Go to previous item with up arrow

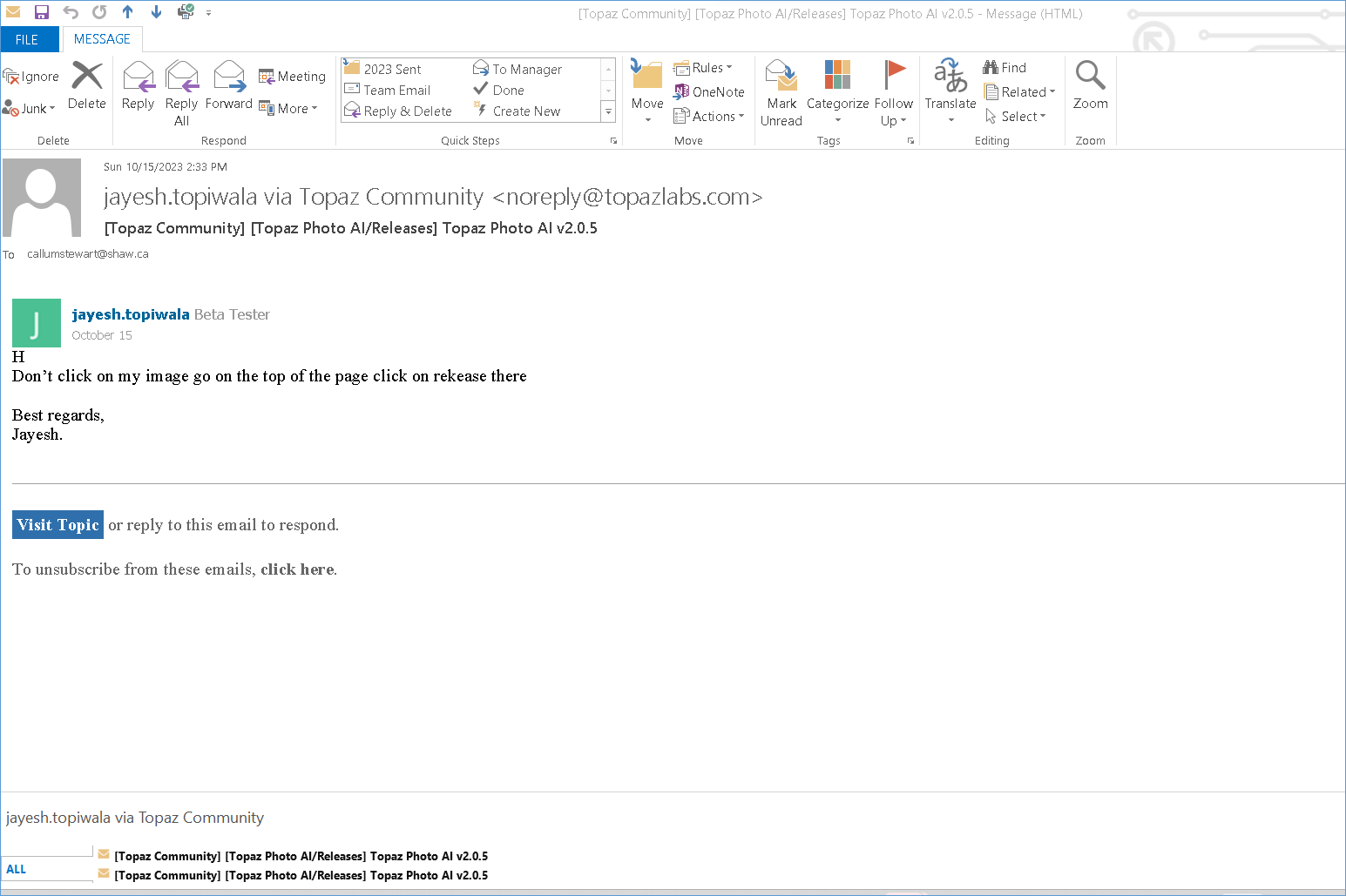point(128,12)
